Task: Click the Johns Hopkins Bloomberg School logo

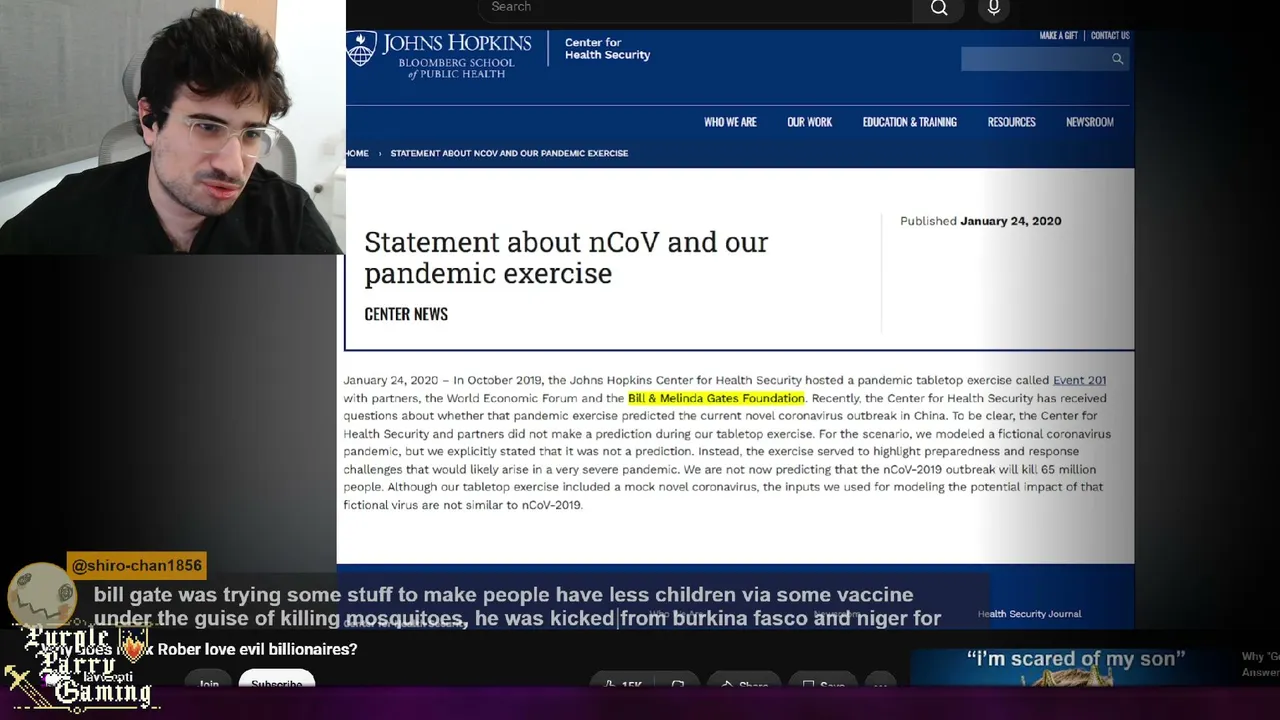Action: pos(439,55)
